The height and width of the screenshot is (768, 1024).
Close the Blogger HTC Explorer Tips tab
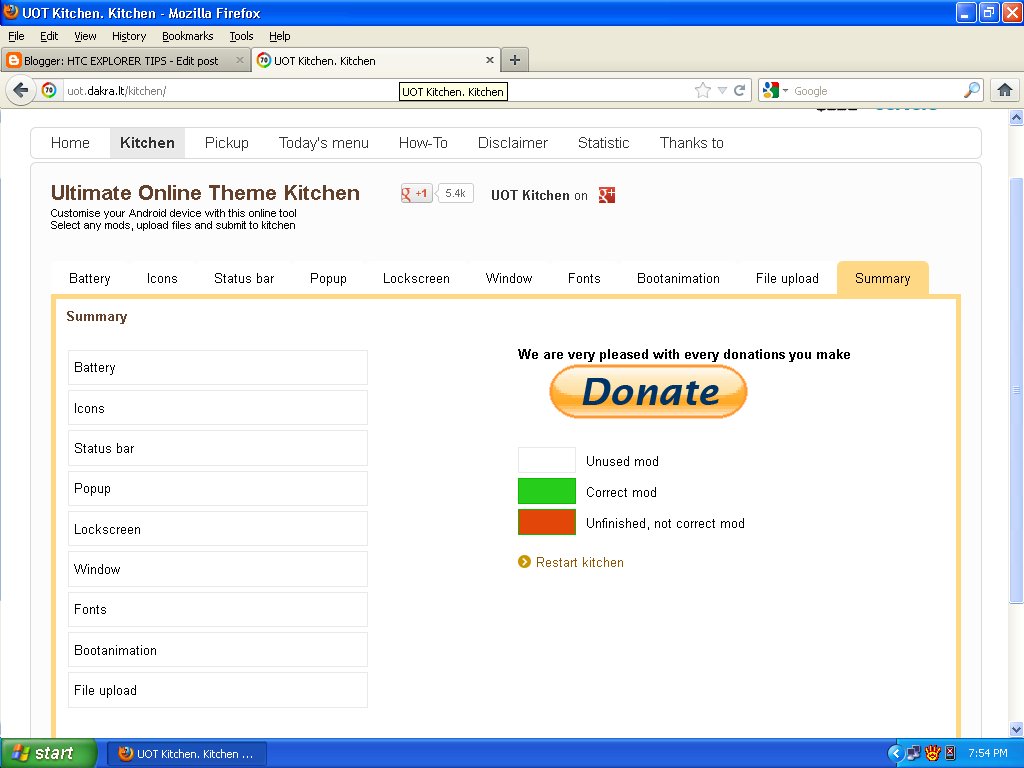tap(240, 60)
